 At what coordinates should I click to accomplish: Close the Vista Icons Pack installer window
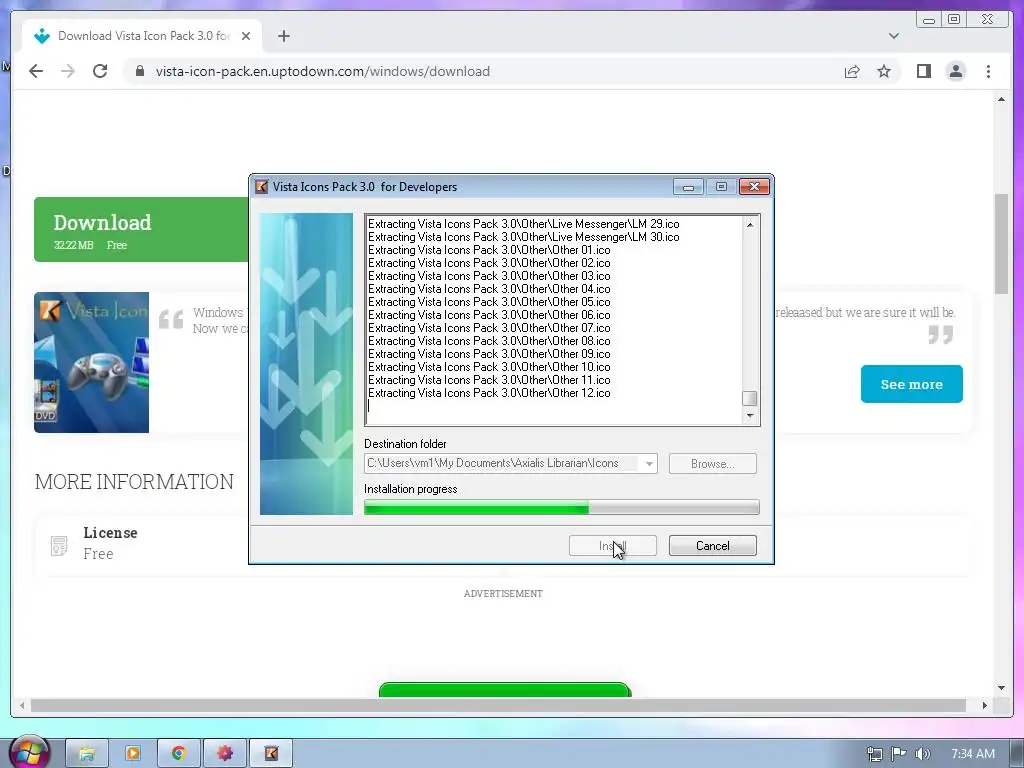coord(754,187)
